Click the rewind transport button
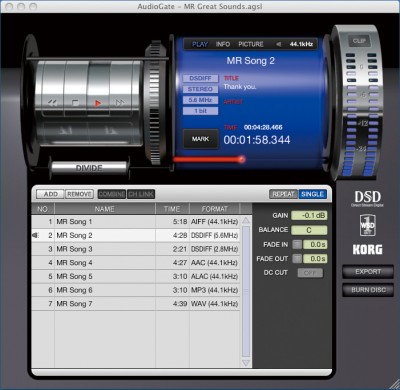 coord(52,103)
